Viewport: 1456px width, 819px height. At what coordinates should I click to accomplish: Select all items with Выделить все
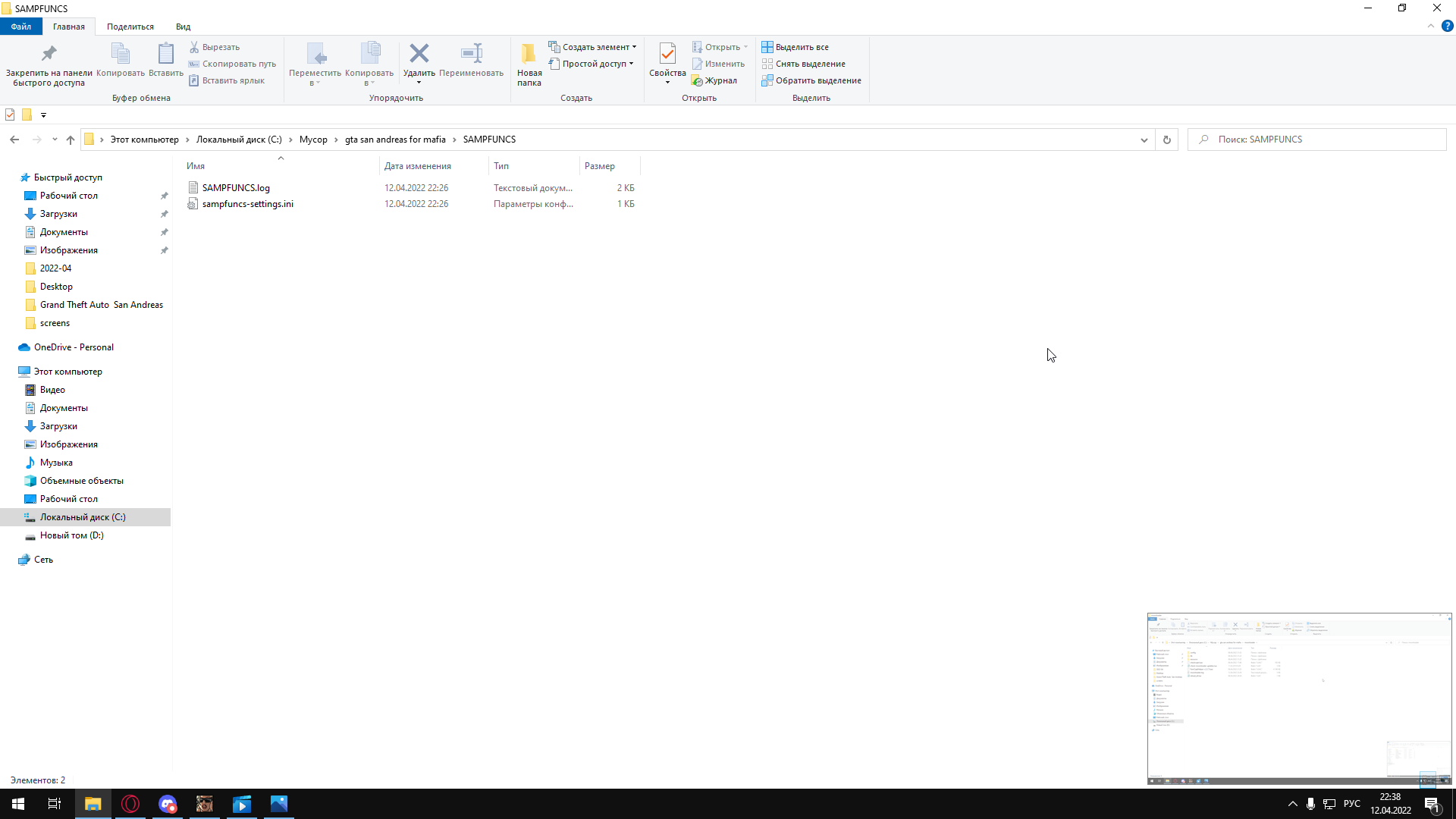(795, 47)
